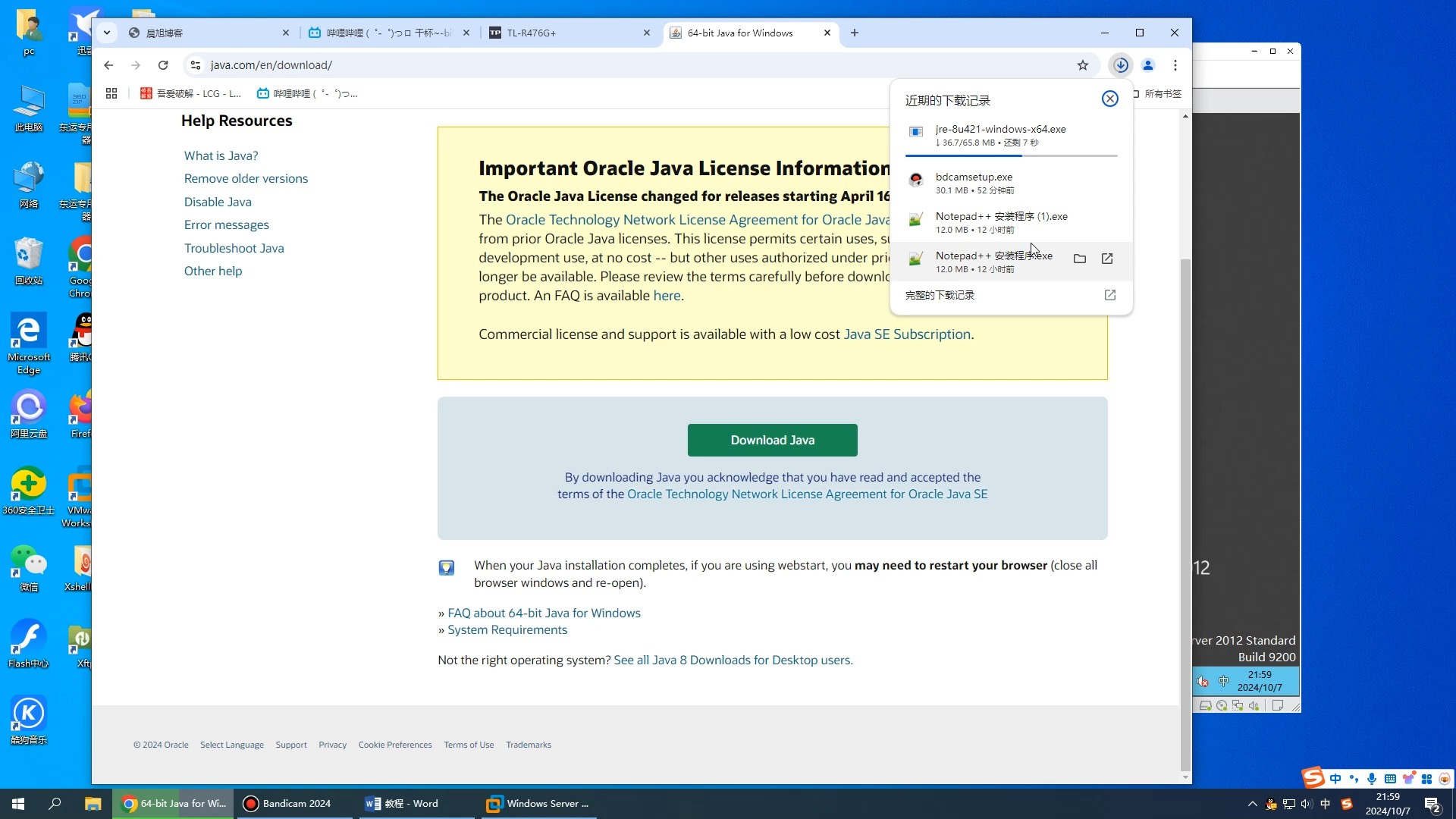Select jre-8u421-windows-x64.exe download entry

(x=1011, y=136)
